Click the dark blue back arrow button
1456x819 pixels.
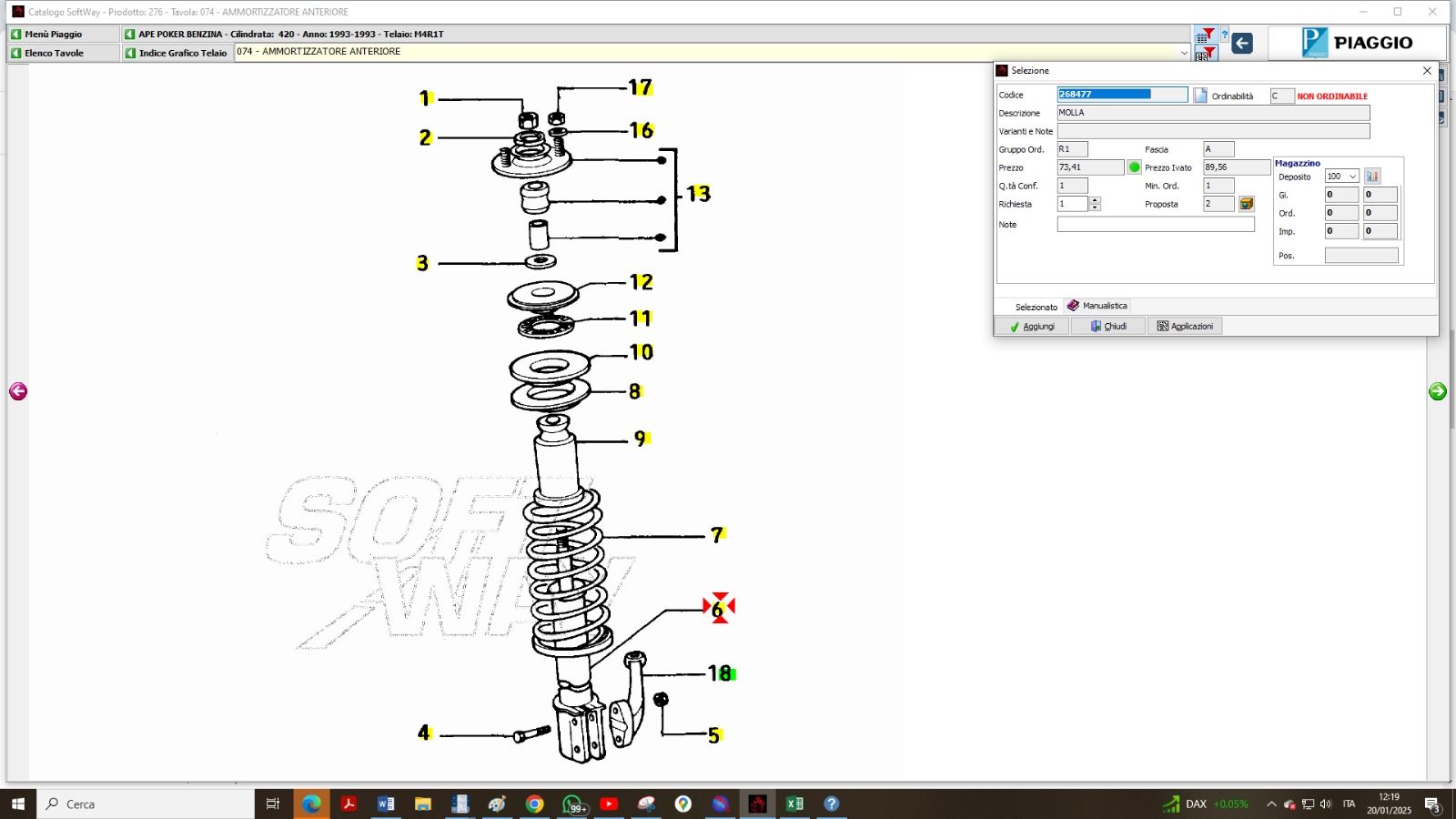click(1242, 43)
